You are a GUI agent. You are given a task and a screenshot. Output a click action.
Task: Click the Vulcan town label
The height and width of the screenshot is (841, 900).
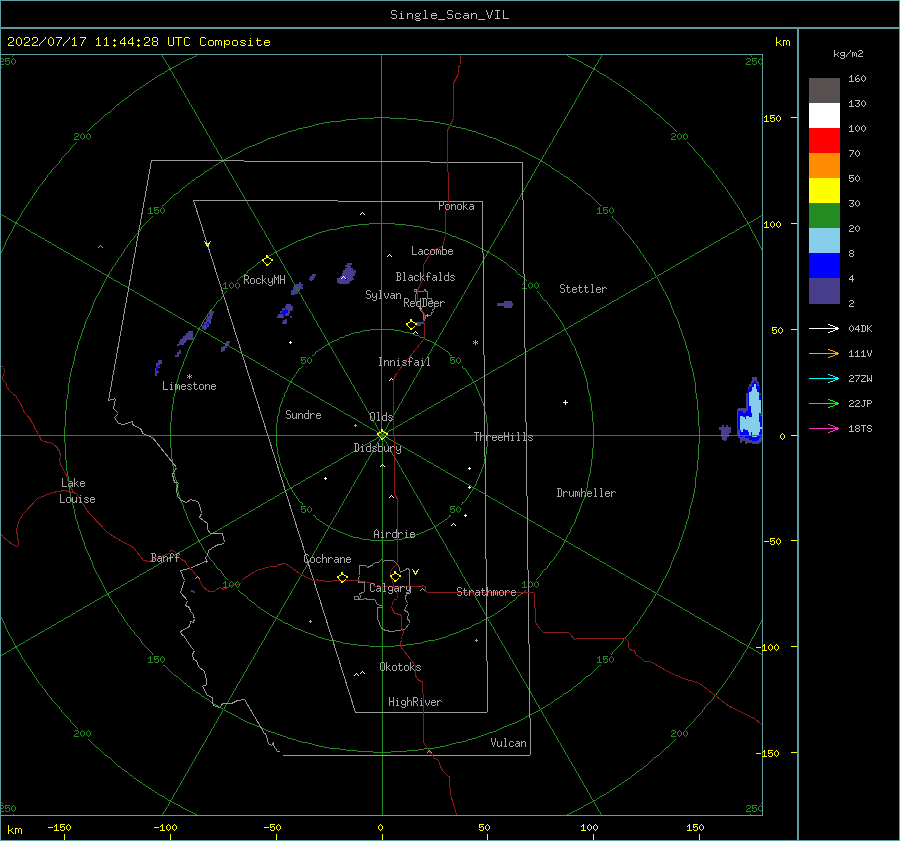(508, 743)
